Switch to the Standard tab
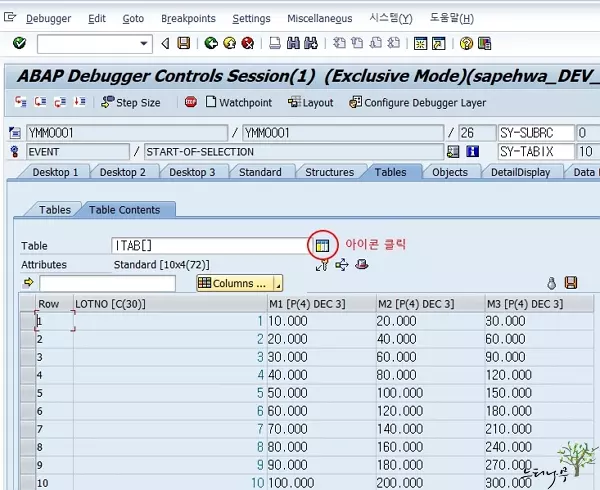The height and width of the screenshot is (490, 600). click(x=260, y=172)
